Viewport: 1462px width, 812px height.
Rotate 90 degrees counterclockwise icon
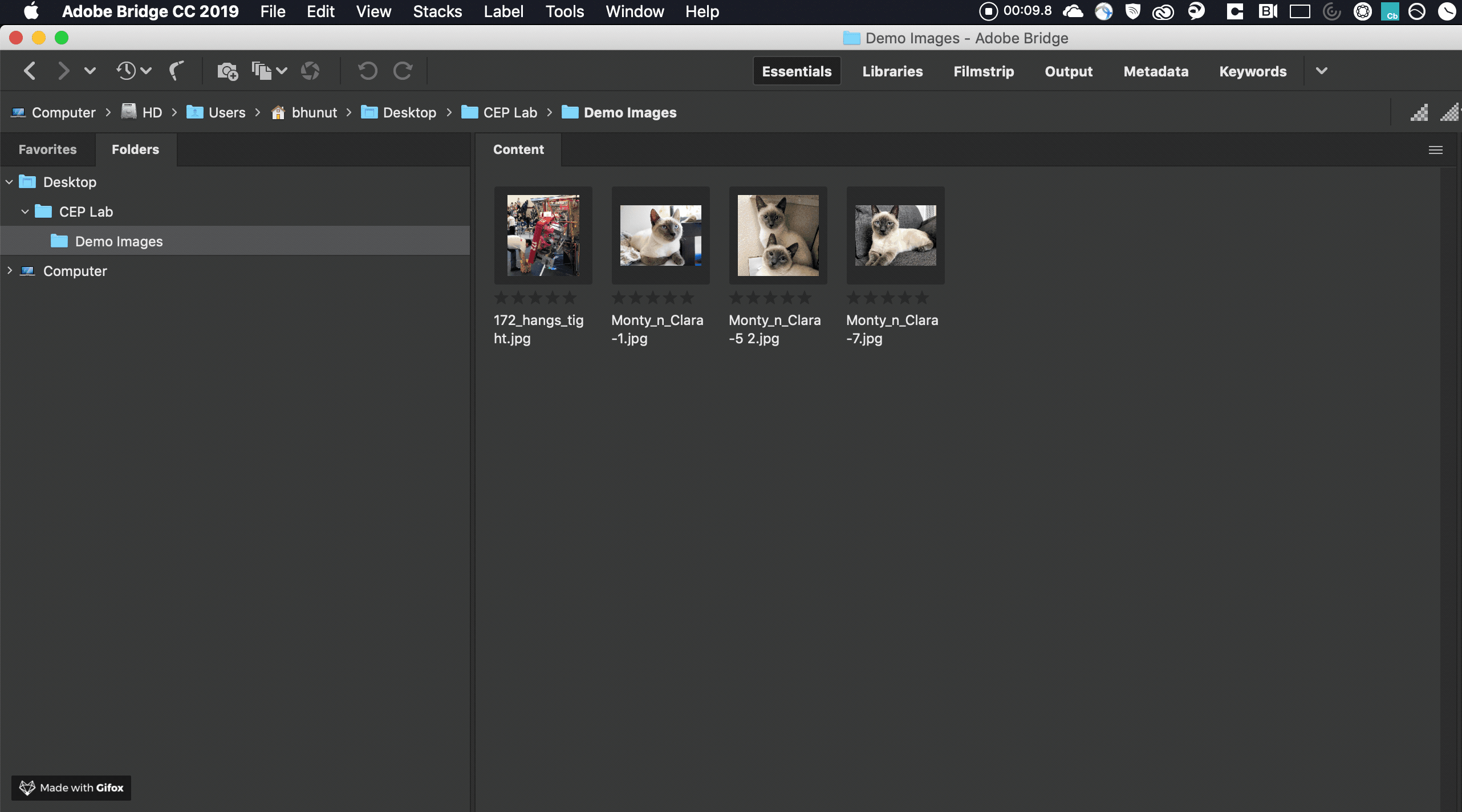(x=367, y=71)
